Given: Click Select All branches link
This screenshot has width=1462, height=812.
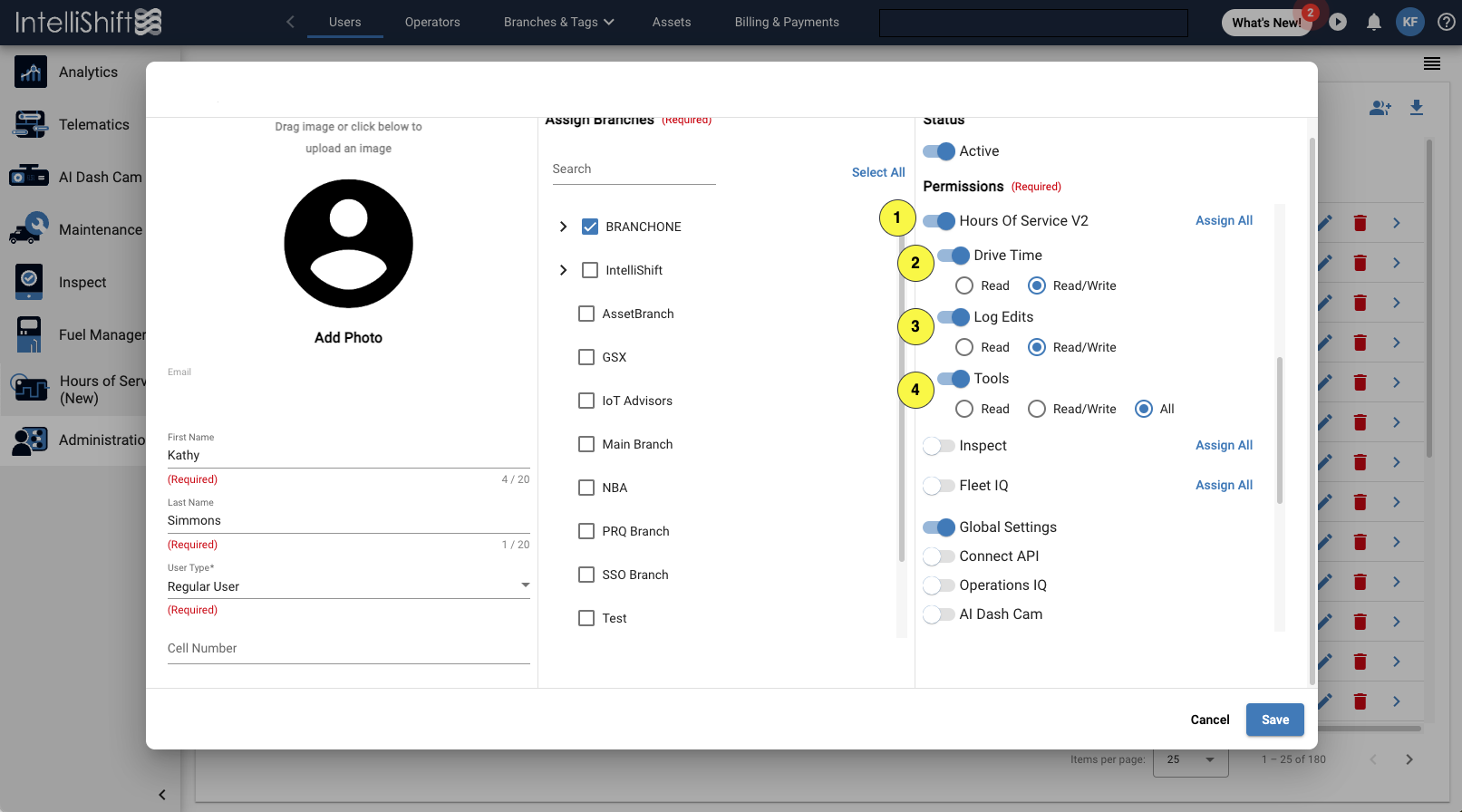Looking at the screenshot, I should point(878,172).
